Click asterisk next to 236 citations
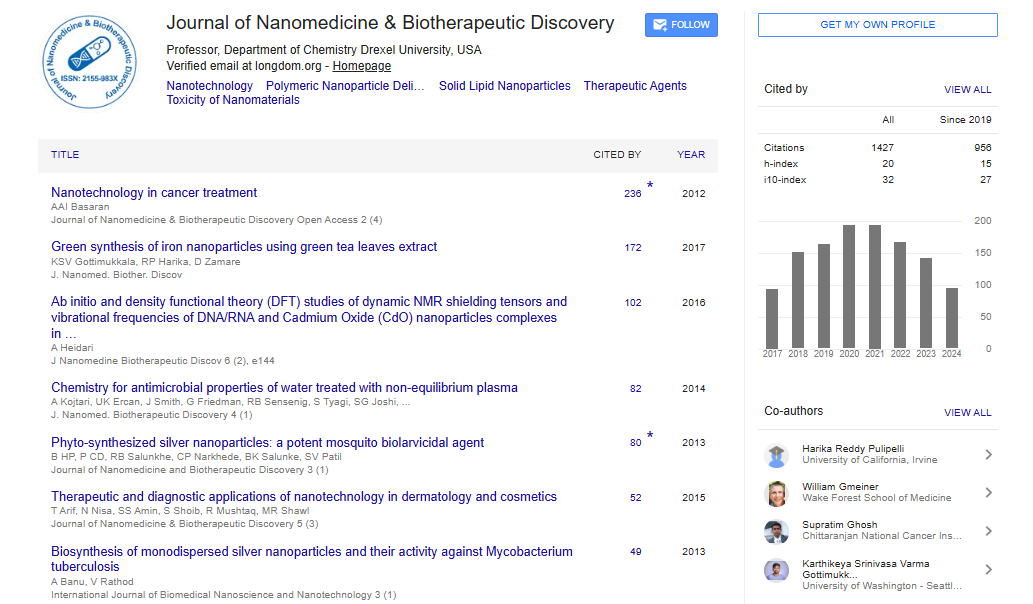Screen dimensions: 1033x604 tap(650, 185)
